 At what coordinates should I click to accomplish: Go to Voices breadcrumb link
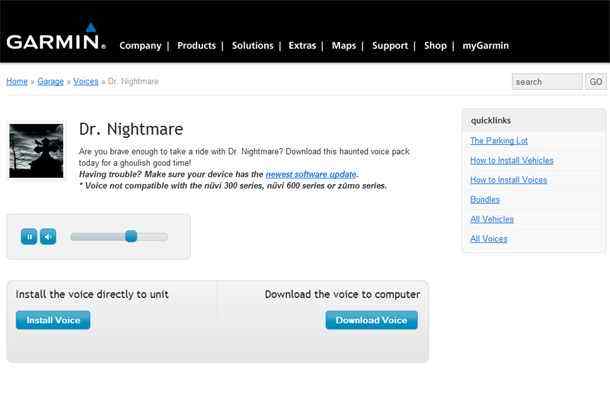(x=86, y=81)
